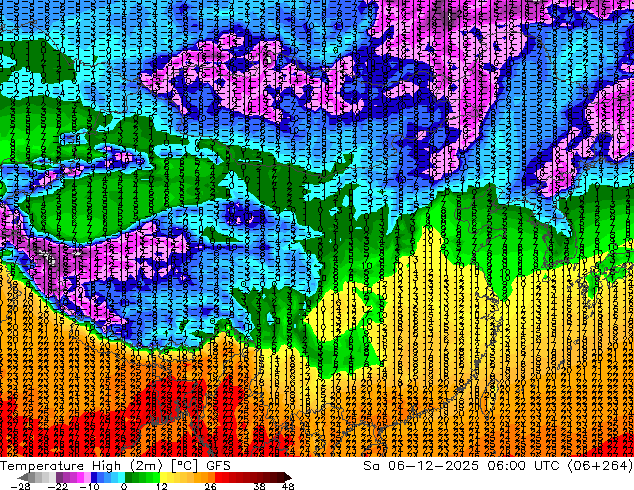Click the [°C] unit label
This screenshot has width=634, height=490.
pos(184,466)
